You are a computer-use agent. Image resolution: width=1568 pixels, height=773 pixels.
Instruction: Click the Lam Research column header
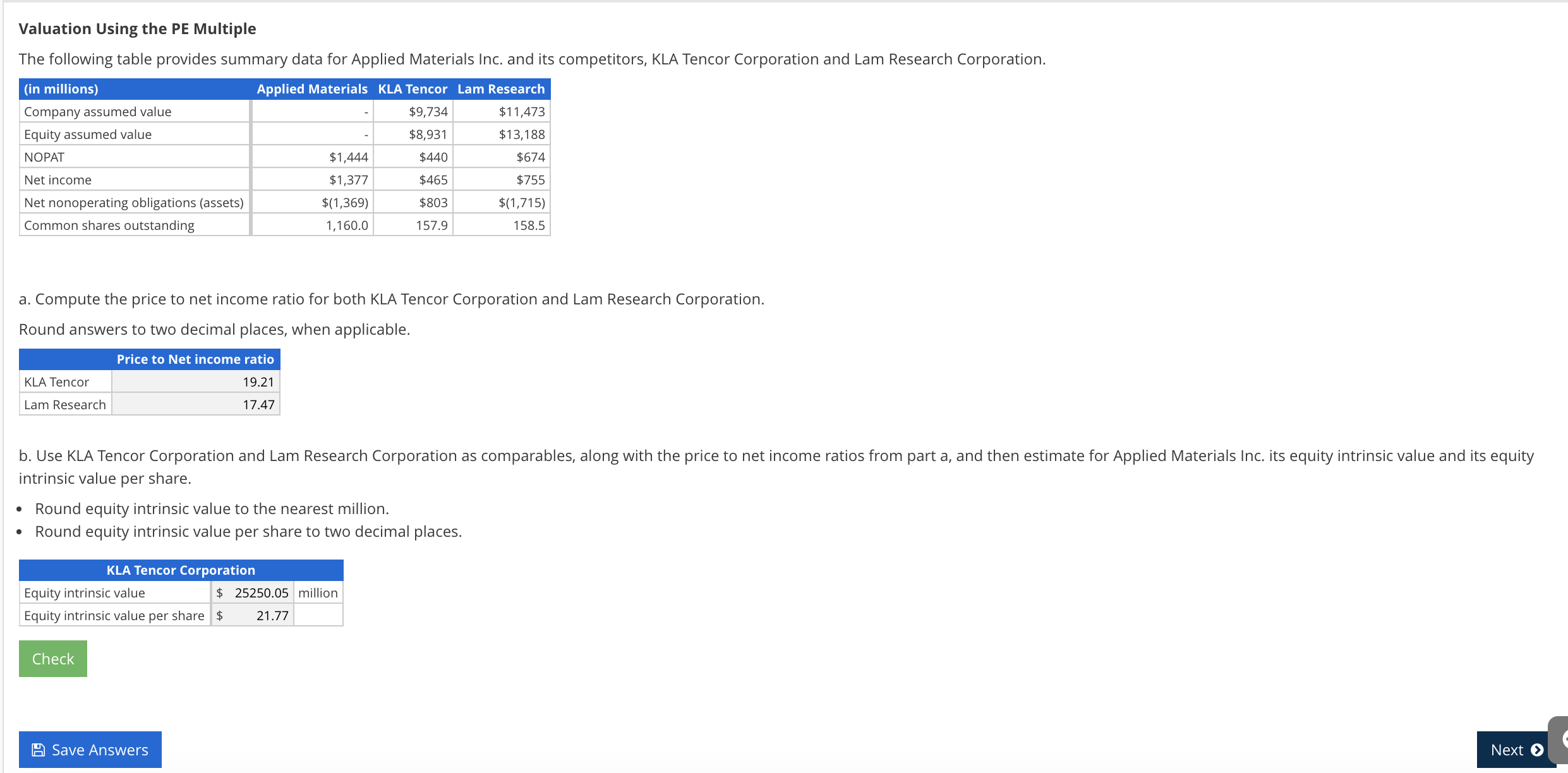click(501, 88)
